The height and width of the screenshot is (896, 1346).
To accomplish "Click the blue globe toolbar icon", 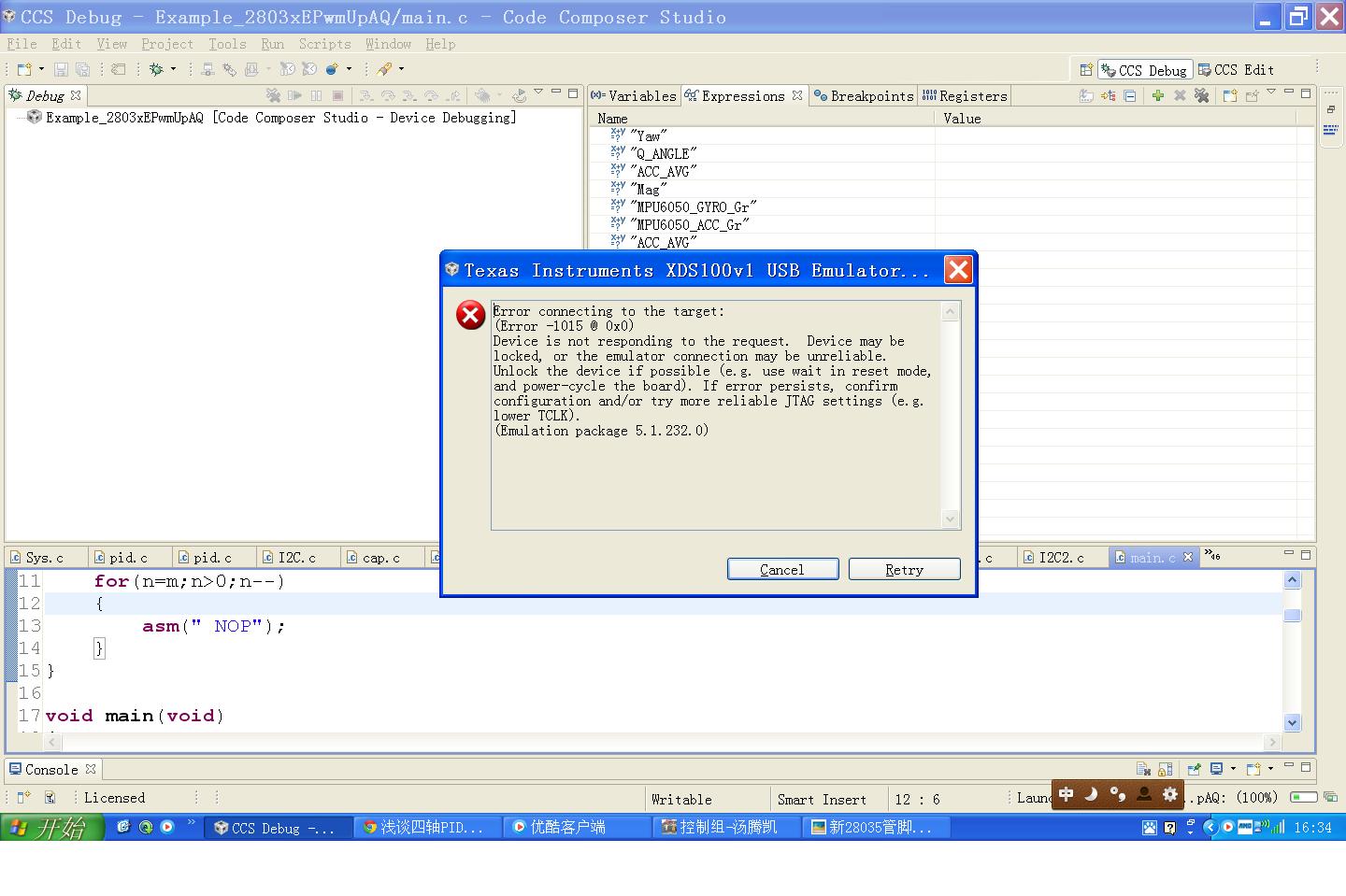I will point(332,69).
